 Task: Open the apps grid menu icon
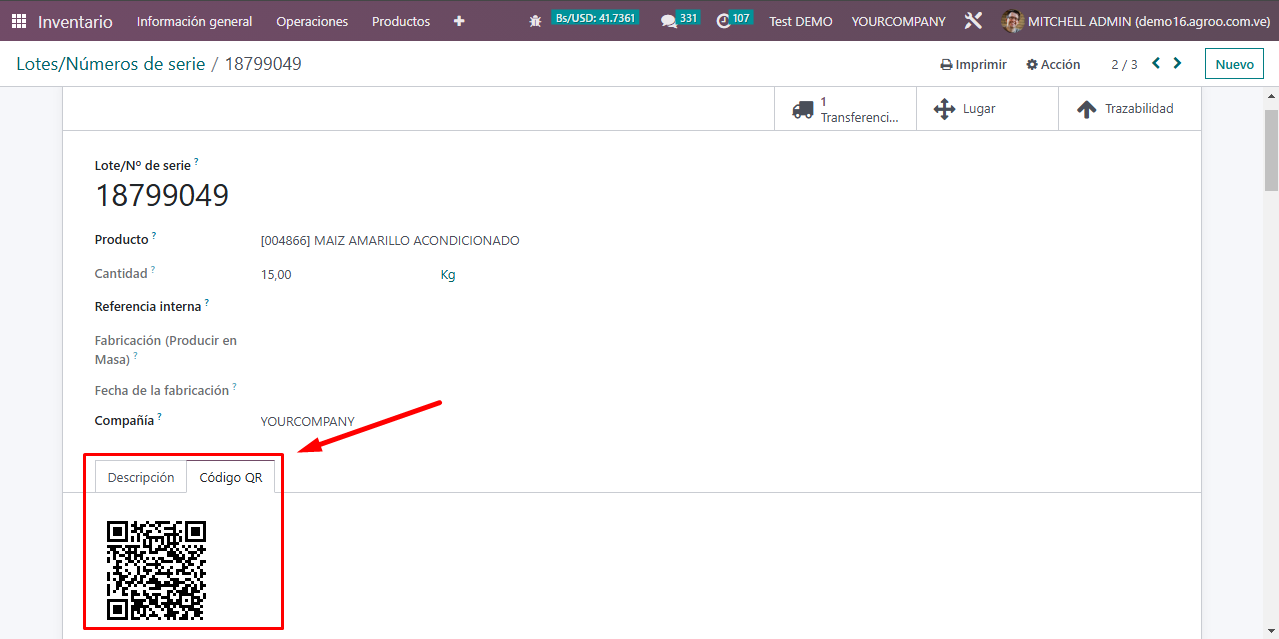pos(19,21)
